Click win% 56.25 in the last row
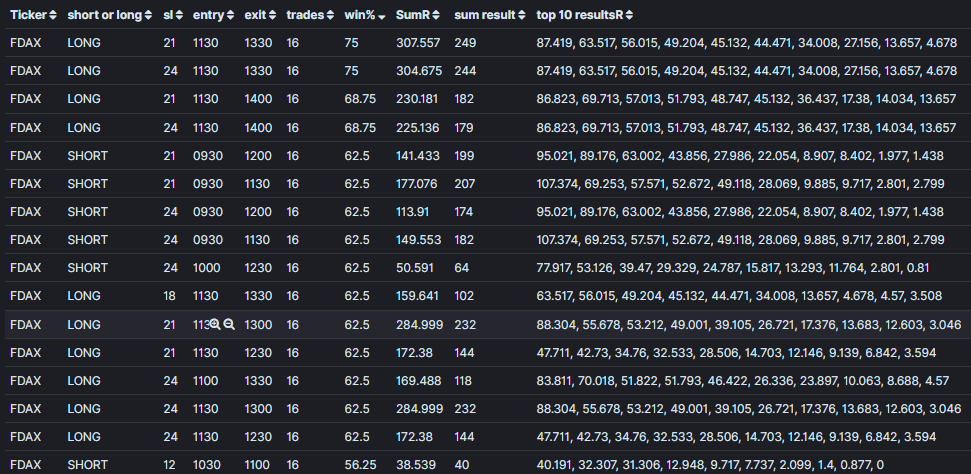 (x=360, y=464)
